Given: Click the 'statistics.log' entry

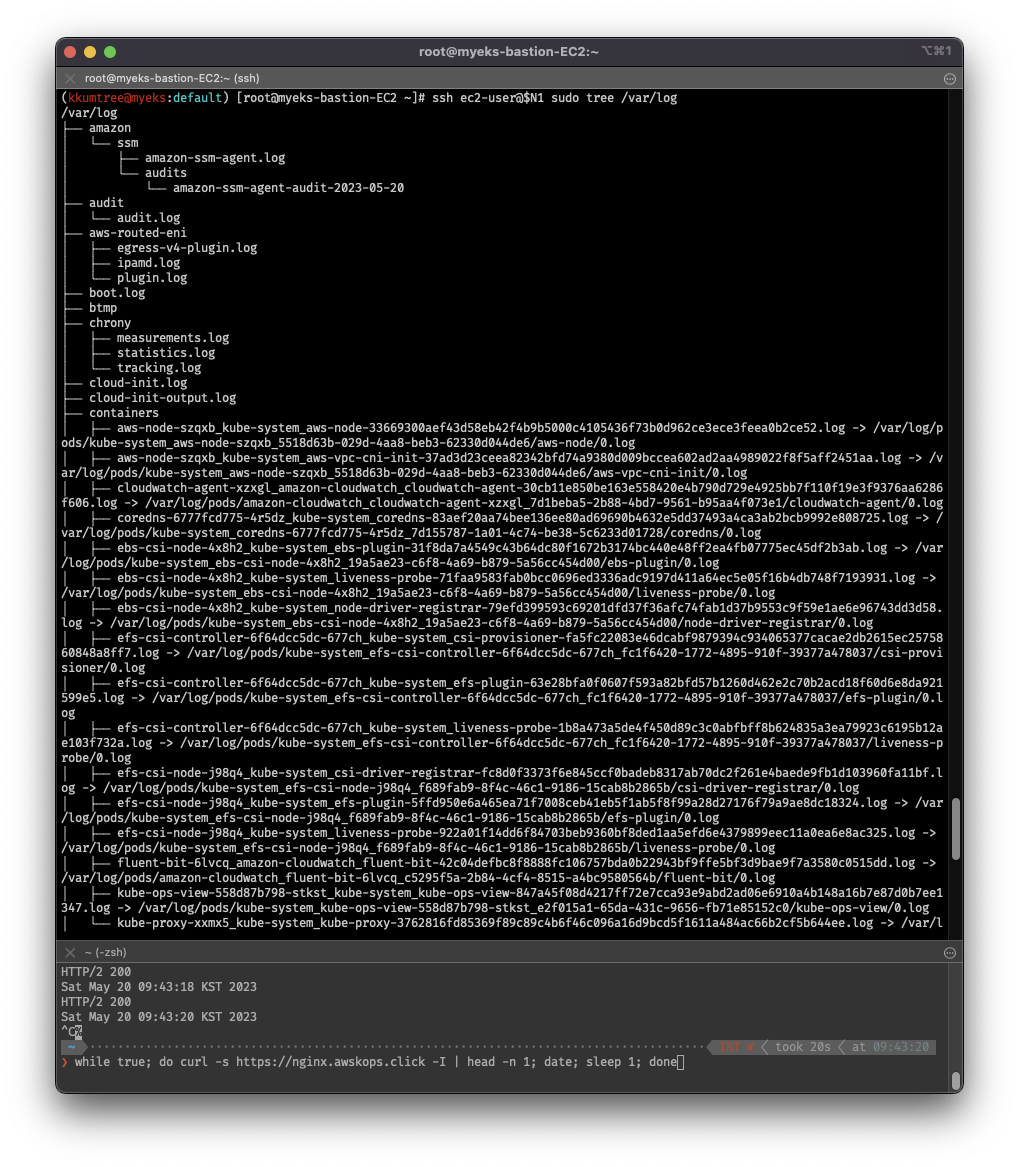Looking at the screenshot, I should 166,353.
